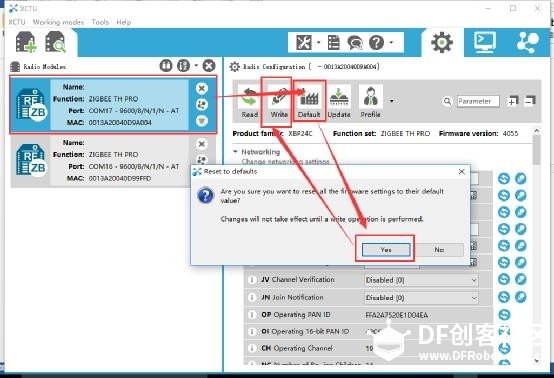
Task: Remove the COM16 radio module
Action: [202, 144]
